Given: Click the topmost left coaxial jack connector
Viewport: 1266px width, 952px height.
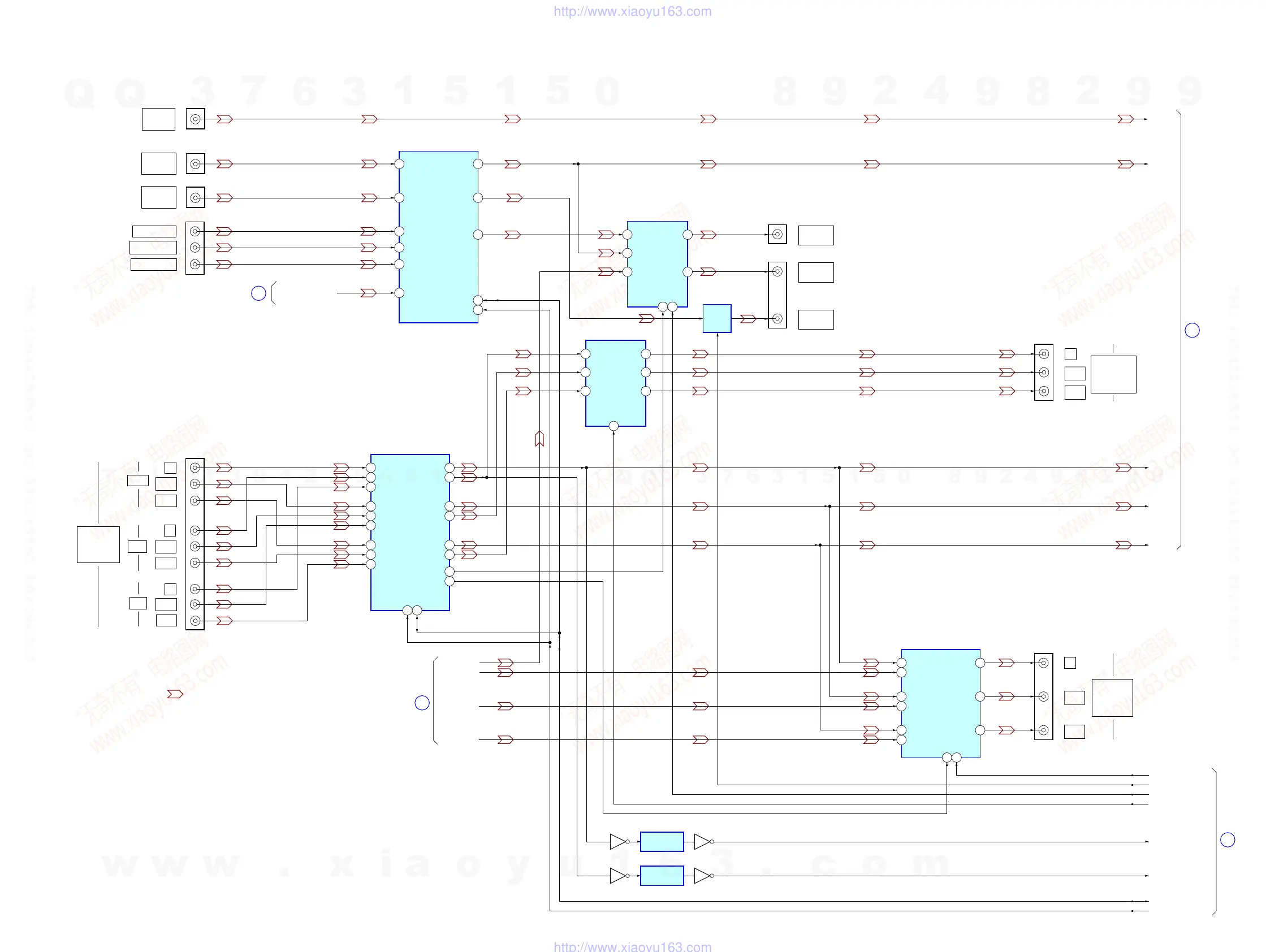Looking at the screenshot, I should [x=195, y=119].
